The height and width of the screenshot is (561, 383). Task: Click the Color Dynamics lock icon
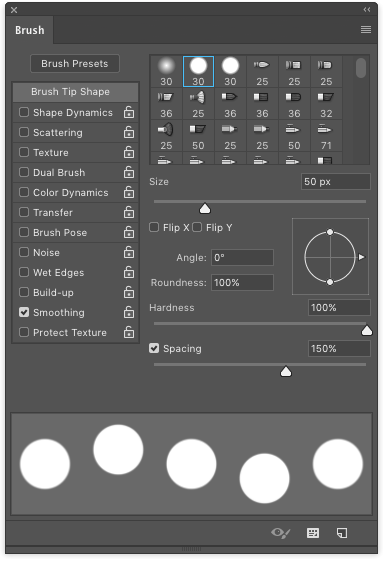(129, 192)
